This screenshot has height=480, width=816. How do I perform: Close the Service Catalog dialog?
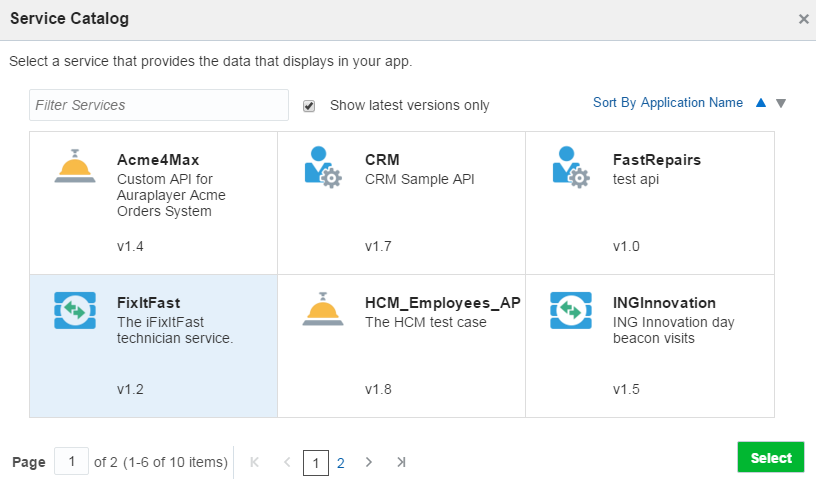(x=803, y=19)
